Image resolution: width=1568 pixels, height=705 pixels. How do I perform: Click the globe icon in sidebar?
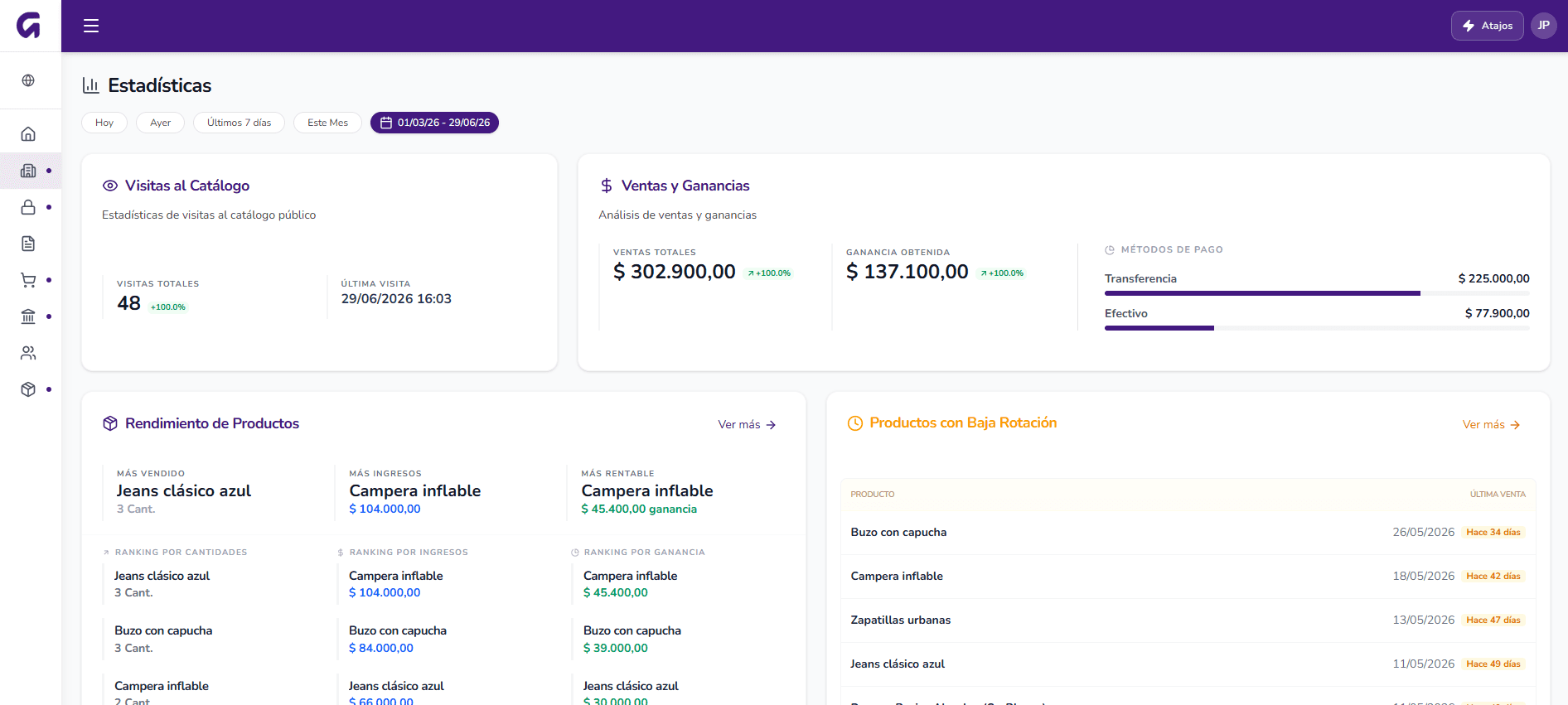pos(28,80)
